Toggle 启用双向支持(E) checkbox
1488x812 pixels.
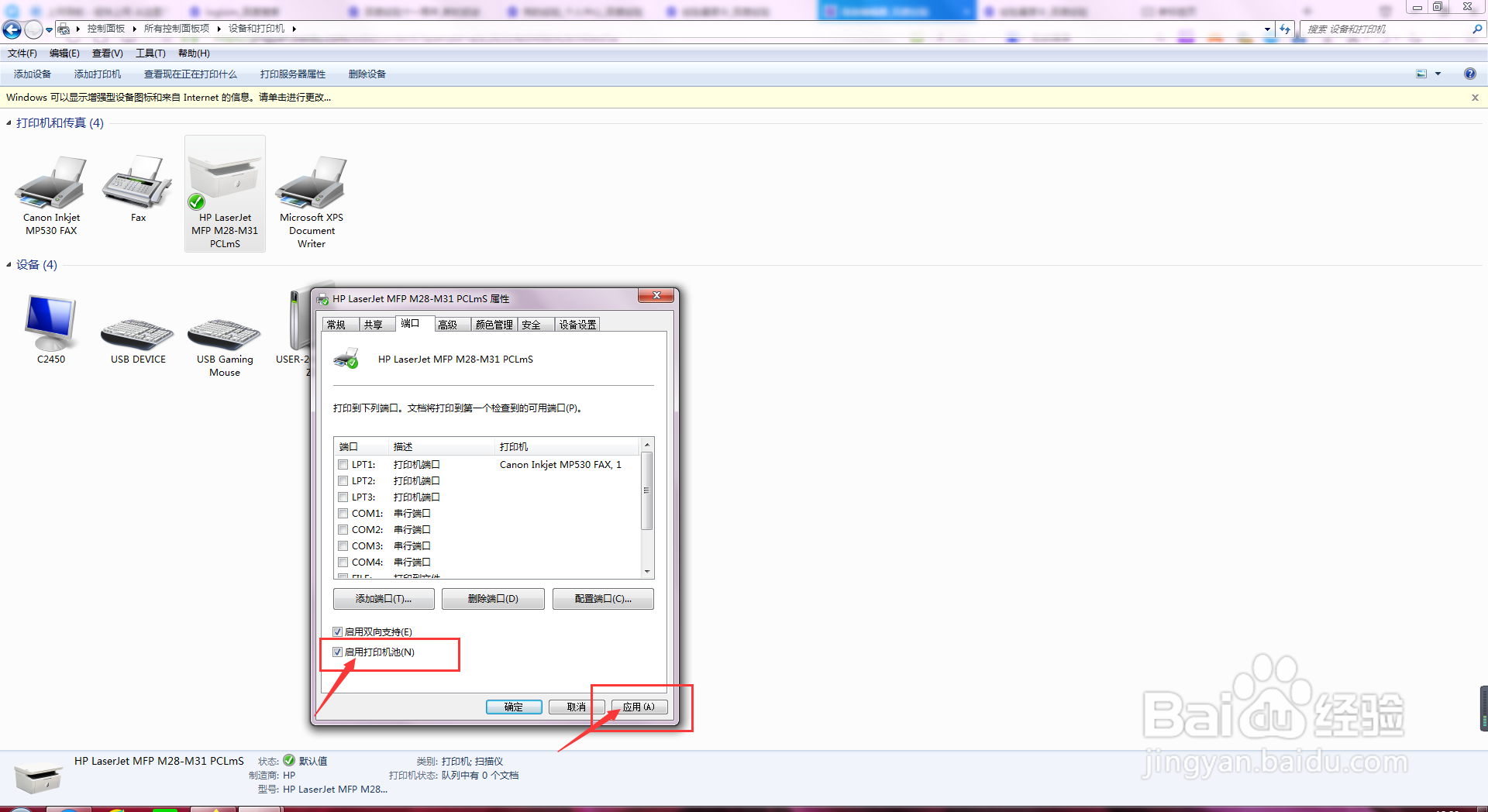coord(338,631)
